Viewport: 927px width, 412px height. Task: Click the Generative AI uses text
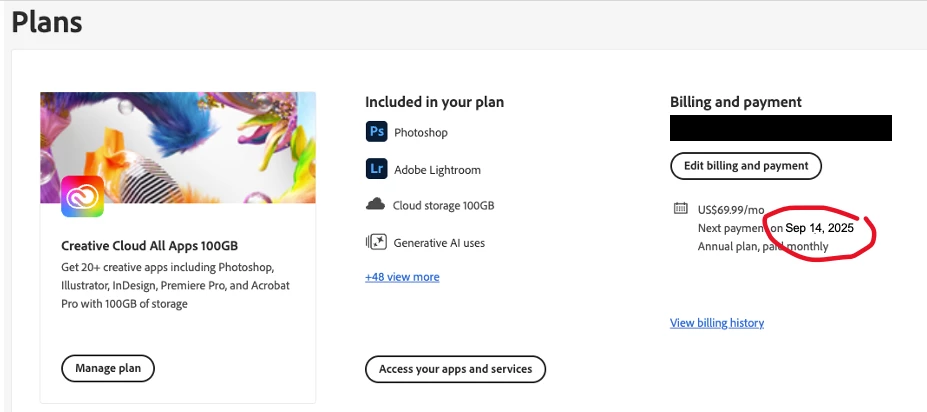(439, 242)
